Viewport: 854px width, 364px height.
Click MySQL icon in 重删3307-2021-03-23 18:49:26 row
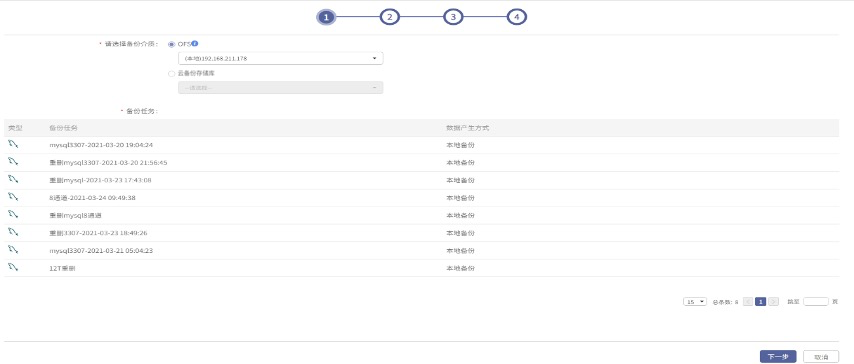(x=14, y=232)
